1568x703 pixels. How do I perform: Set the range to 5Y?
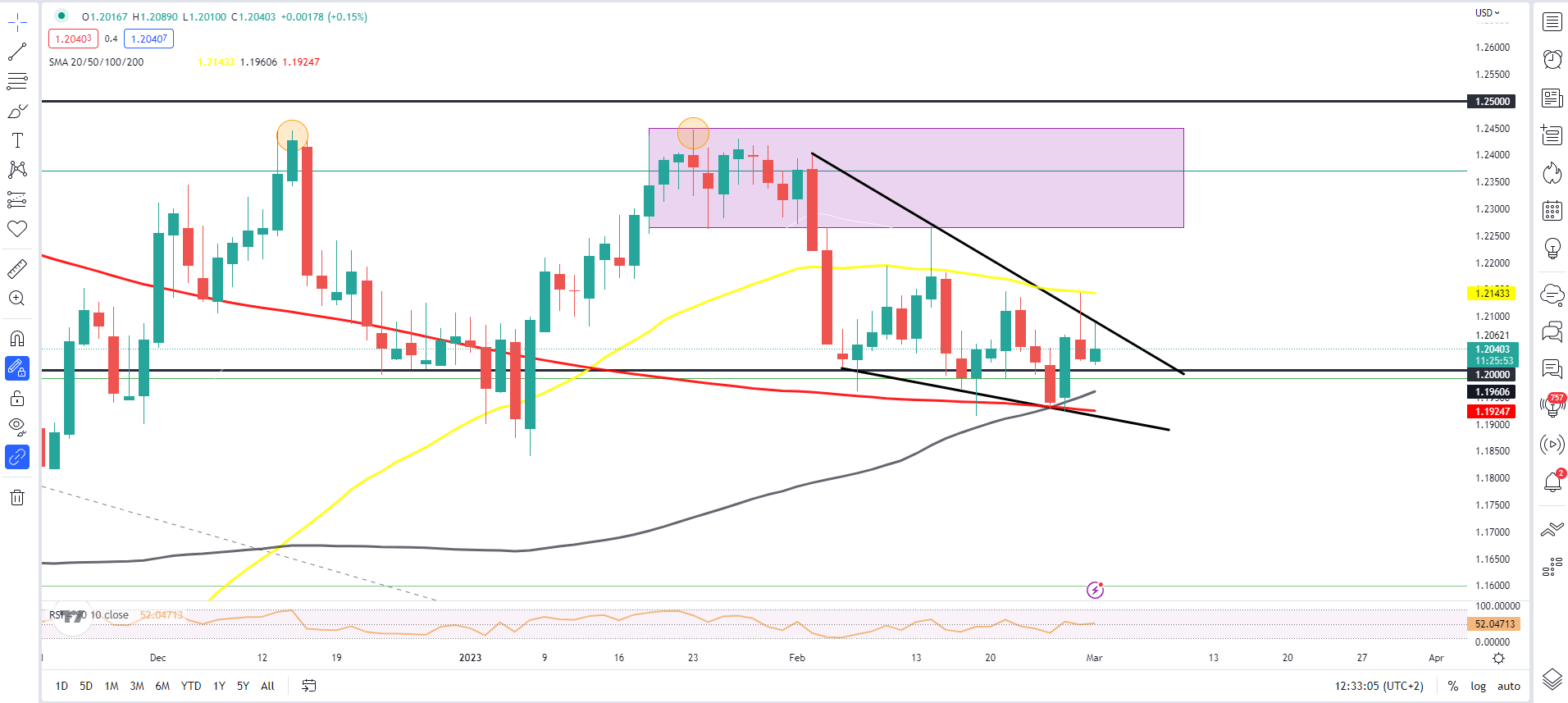(x=243, y=686)
